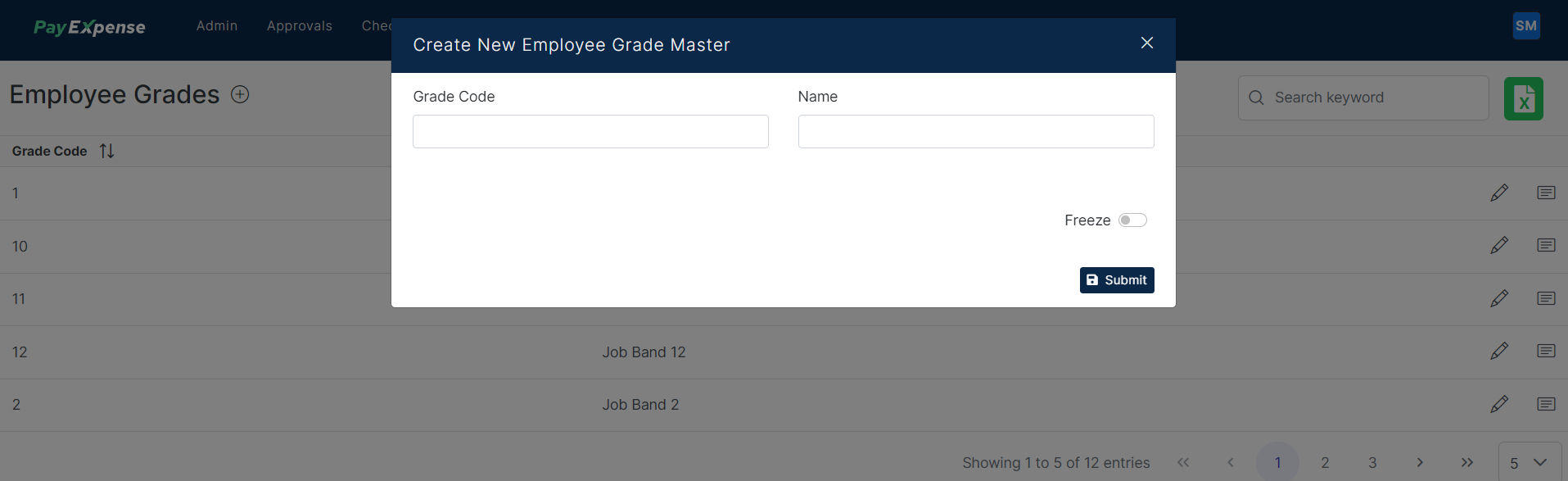Sort by Grade Code arrows icon

[106, 151]
